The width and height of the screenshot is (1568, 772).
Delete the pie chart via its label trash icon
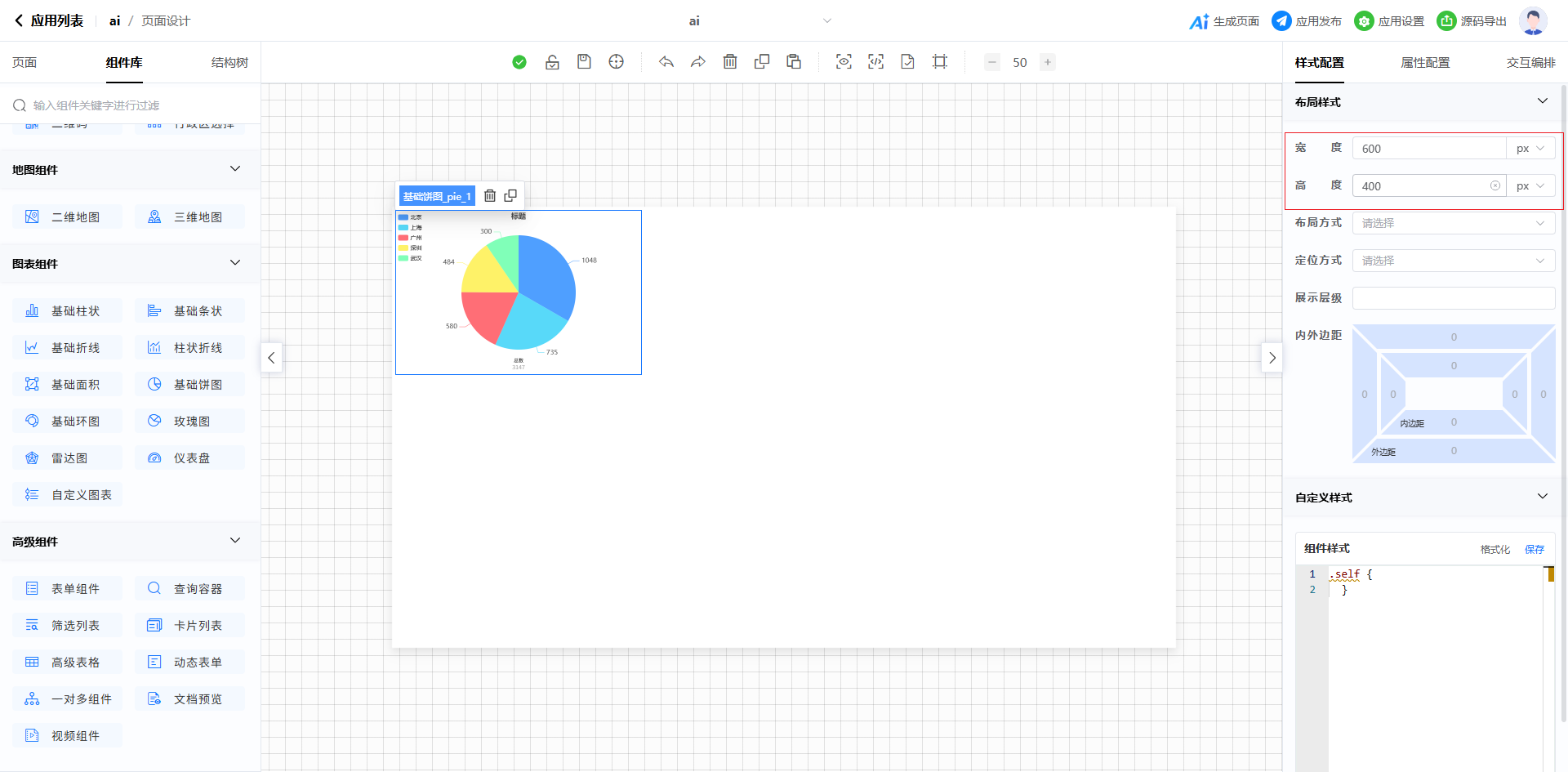490,196
